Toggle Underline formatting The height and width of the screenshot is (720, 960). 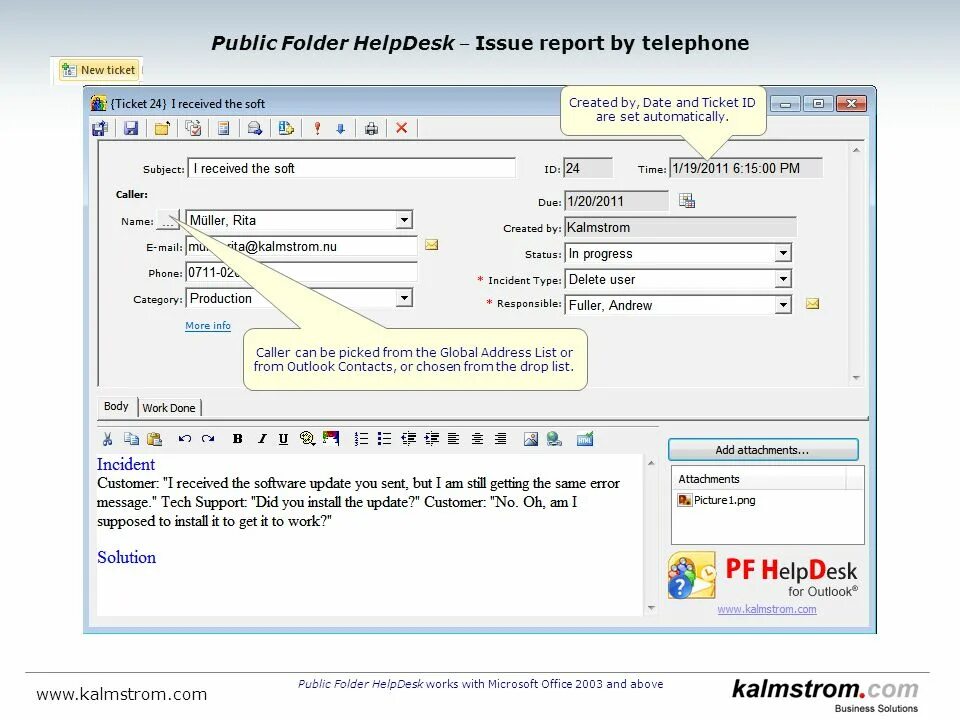(283, 438)
